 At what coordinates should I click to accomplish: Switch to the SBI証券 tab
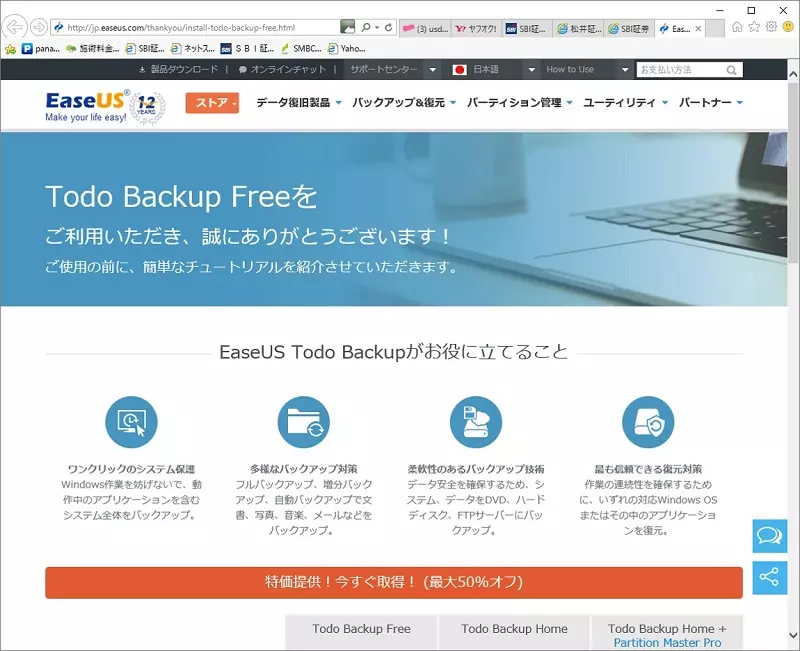[629, 29]
